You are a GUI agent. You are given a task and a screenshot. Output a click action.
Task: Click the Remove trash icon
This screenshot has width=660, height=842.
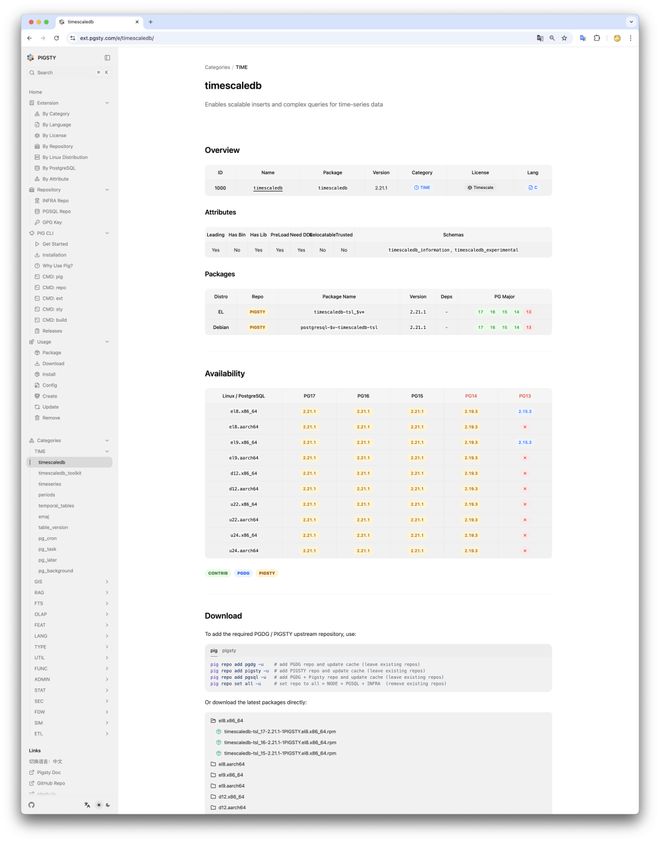[x=37, y=417]
